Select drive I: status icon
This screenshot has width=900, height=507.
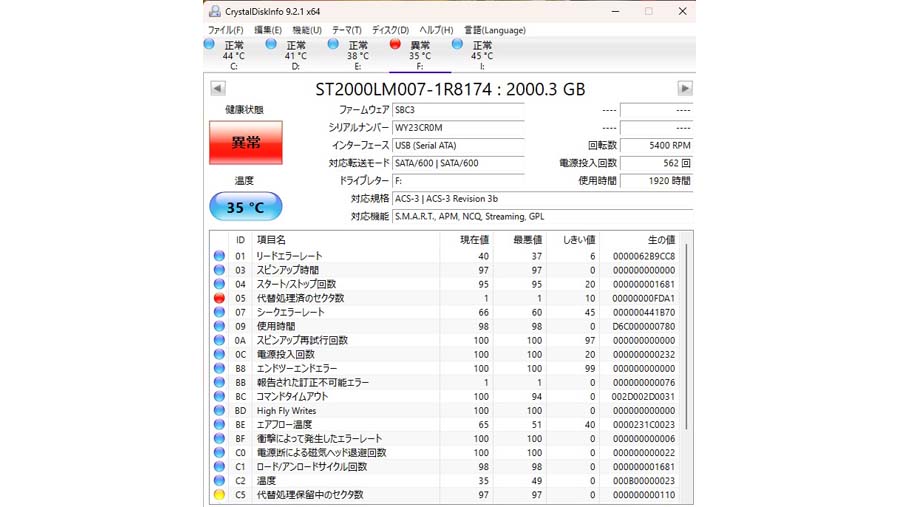tap(457, 45)
